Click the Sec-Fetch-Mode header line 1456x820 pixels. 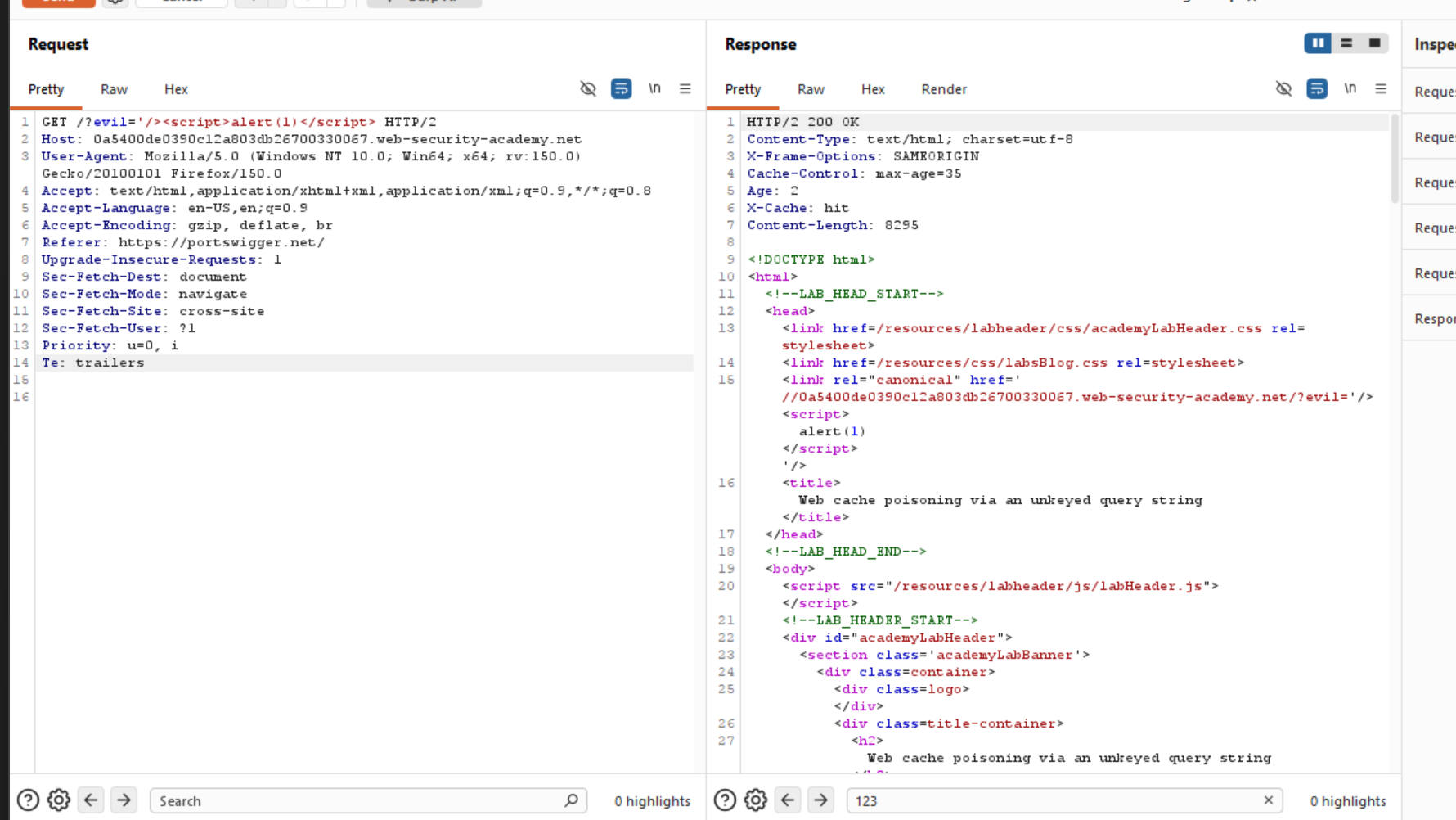(144, 294)
